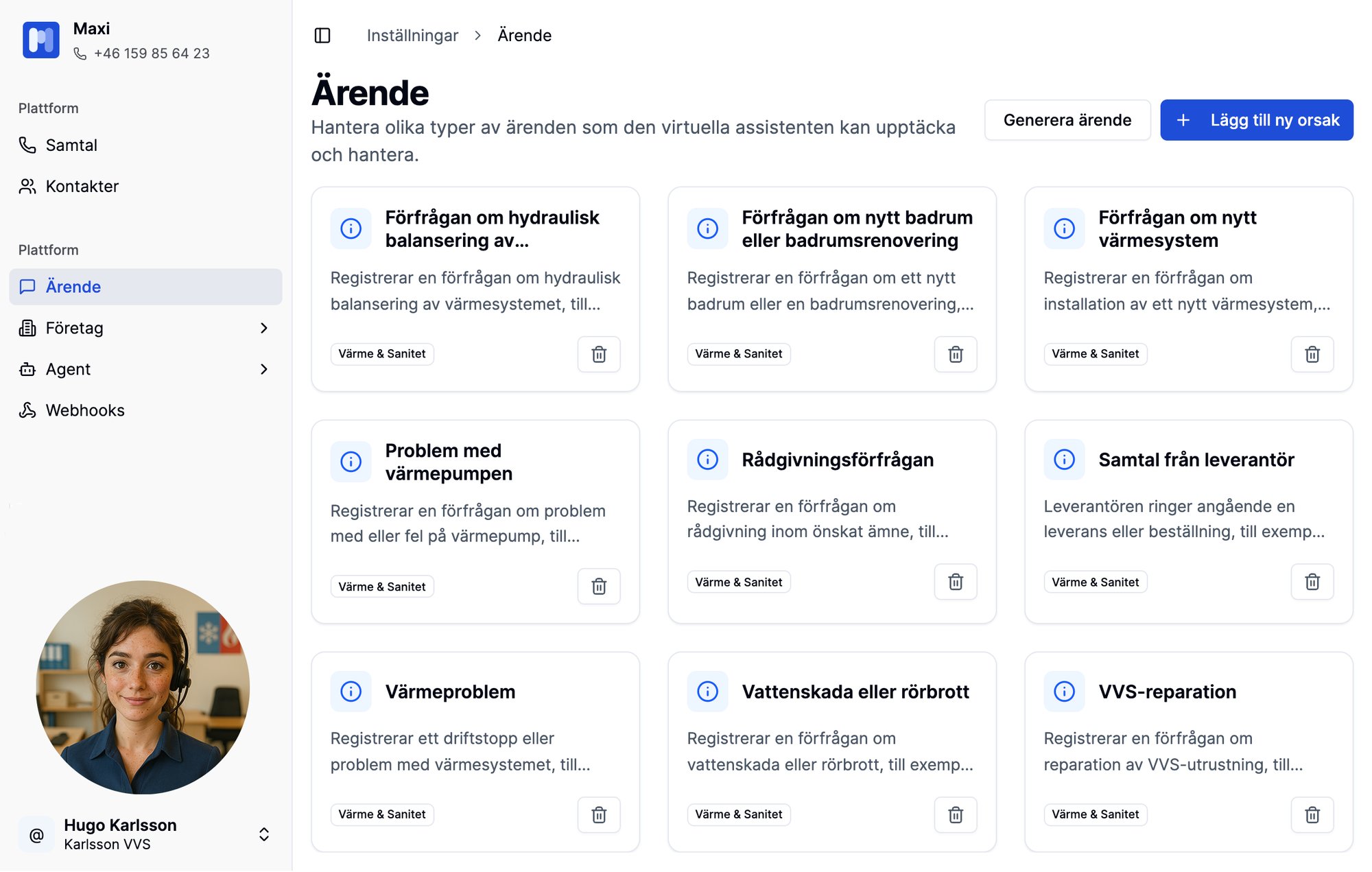Screen dimensions: 1372x872
Task: Go to Kontakter in the sidebar
Action: tap(82, 187)
